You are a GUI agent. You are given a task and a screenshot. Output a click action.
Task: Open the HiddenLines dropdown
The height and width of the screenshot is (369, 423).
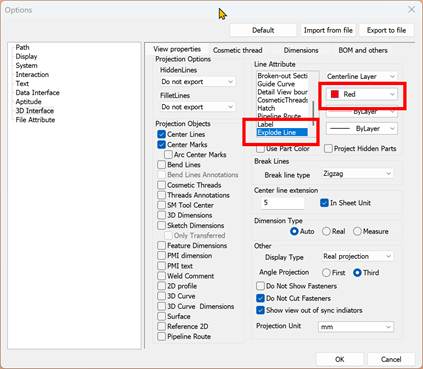point(198,82)
